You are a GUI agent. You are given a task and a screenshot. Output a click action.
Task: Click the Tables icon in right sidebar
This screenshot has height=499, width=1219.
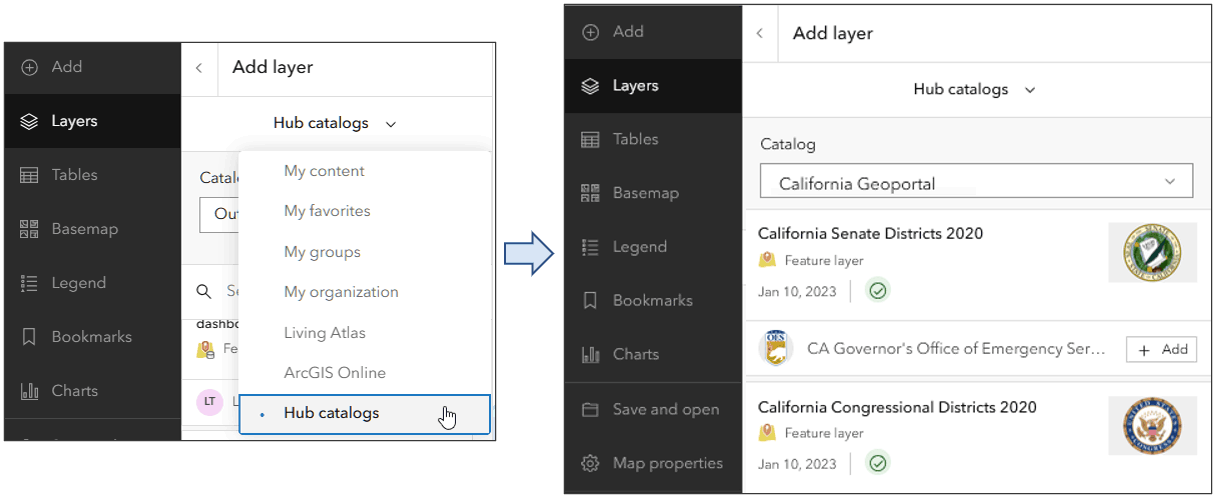click(x=590, y=140)
